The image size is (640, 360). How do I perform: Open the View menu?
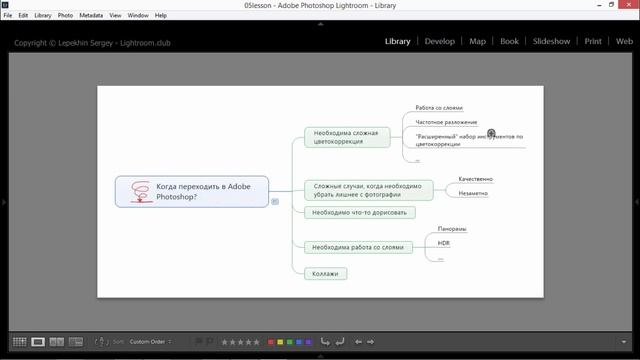click(115, 16)
